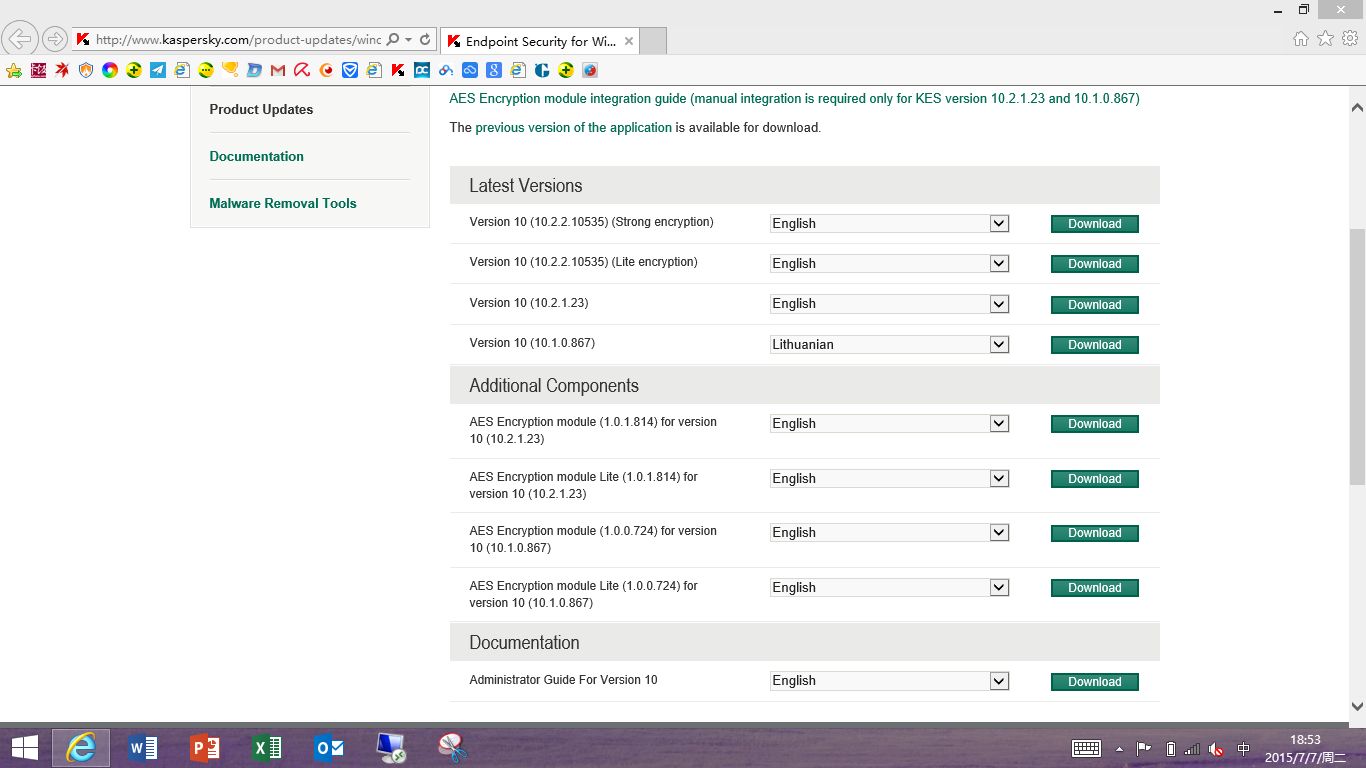Viewport: 1366px width, 768px height.
Task: Open the Avira red umbrella bookmark
Action: pyautogui.click(x=302, y=70)
